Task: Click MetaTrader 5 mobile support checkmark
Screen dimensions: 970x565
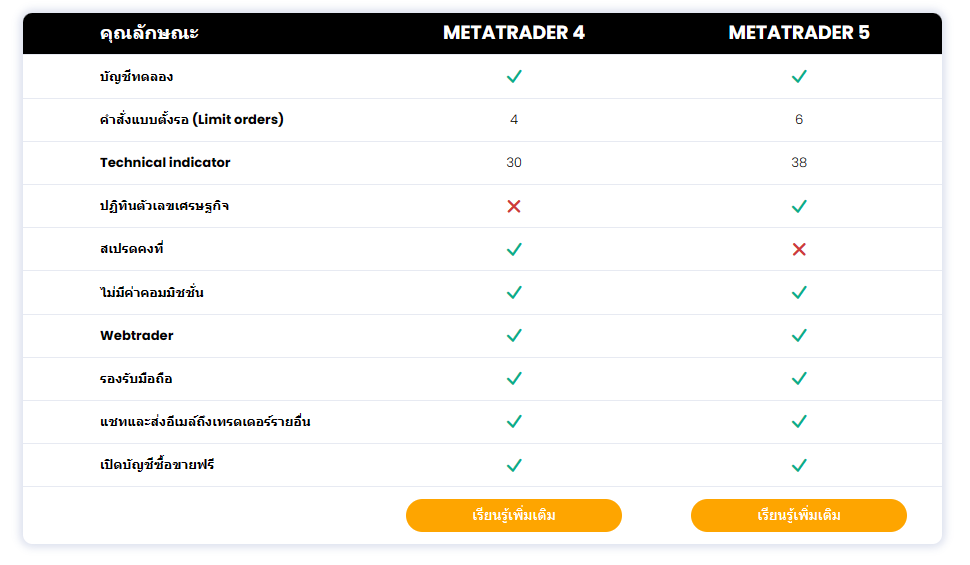Action: (x=799, y=378)
